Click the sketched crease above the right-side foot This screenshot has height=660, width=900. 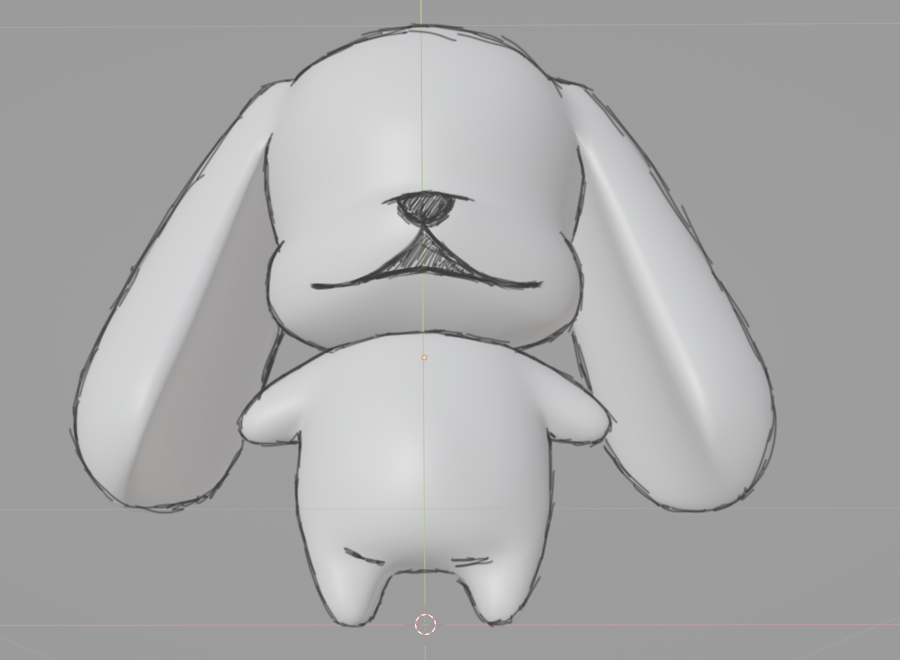(478, 556)
